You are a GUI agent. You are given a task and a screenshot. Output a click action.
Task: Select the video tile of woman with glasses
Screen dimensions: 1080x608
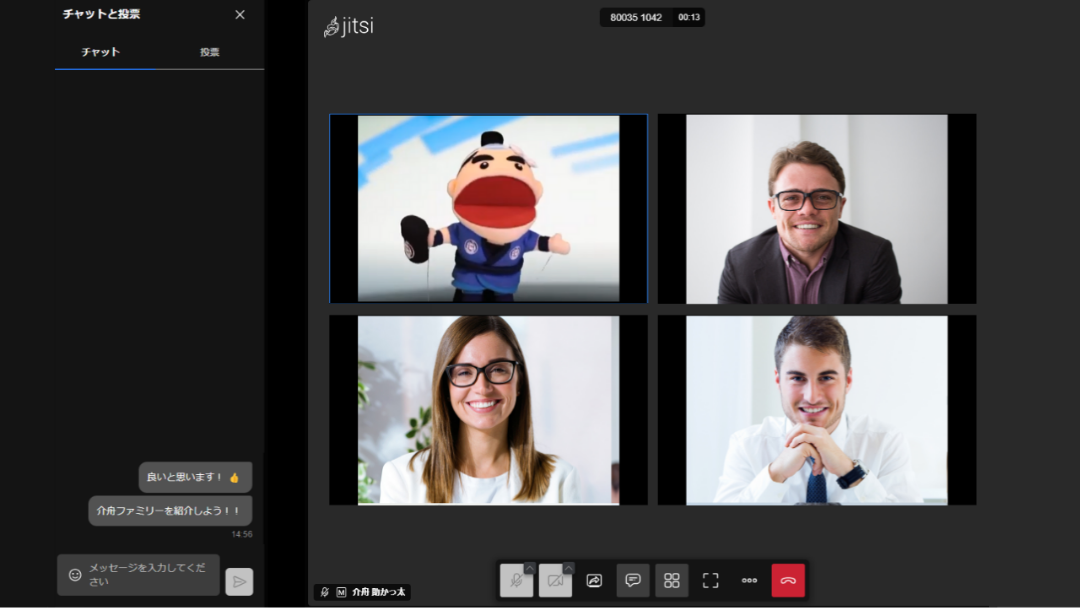click(488, 410)
